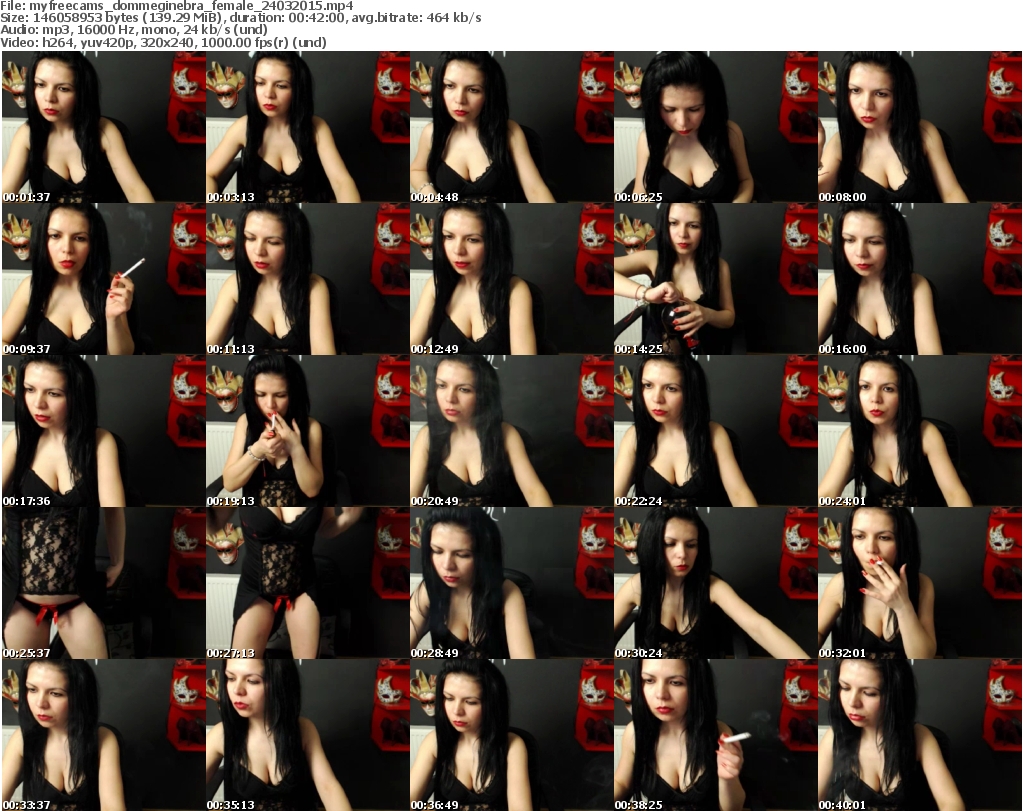This screenshot has height=811, width=1024.
Task: Open the 00:14:25 preview frame
Action: coord(716,279)
